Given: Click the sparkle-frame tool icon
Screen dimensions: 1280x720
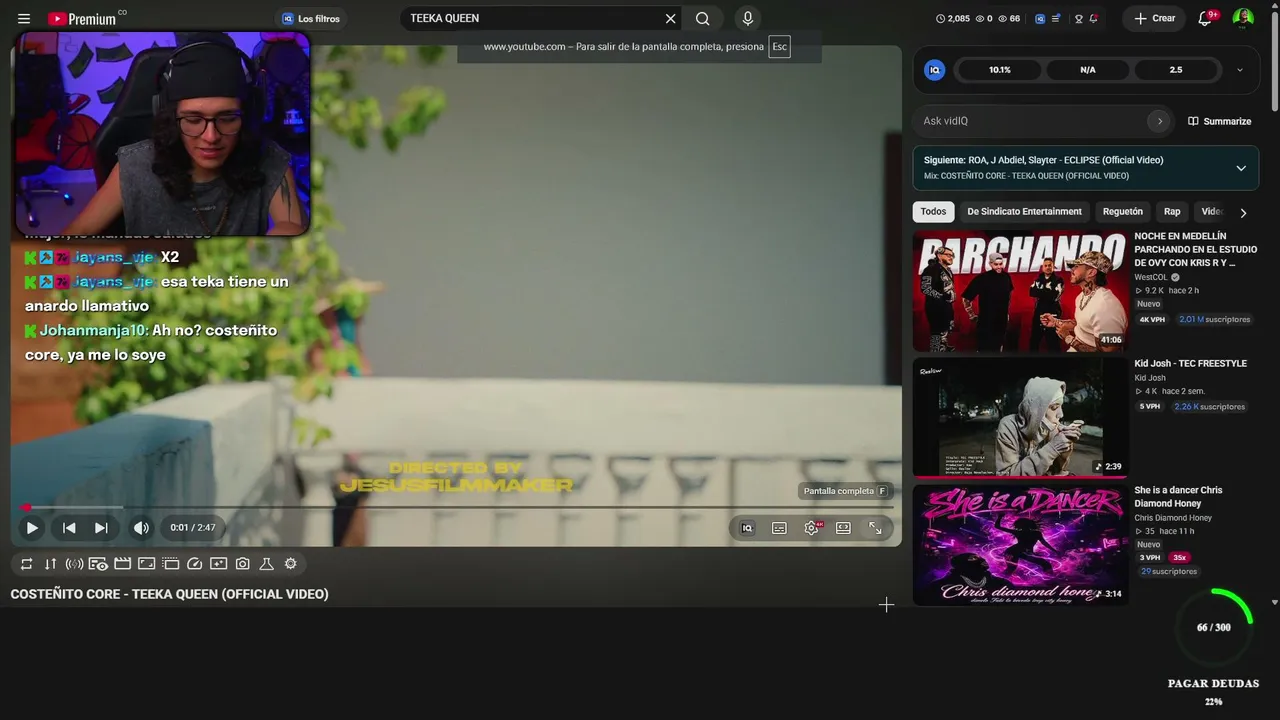Looking at the screenshot, I should pos(218,564).
